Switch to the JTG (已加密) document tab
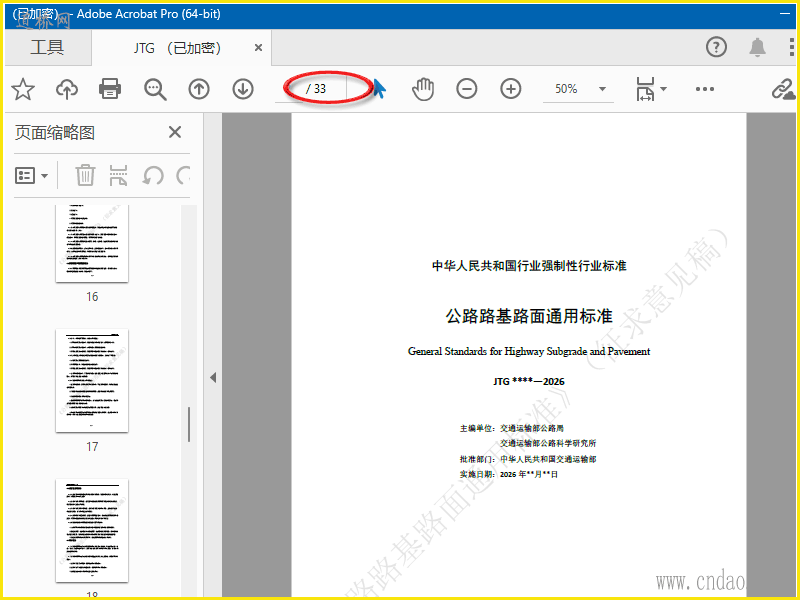 177,48
